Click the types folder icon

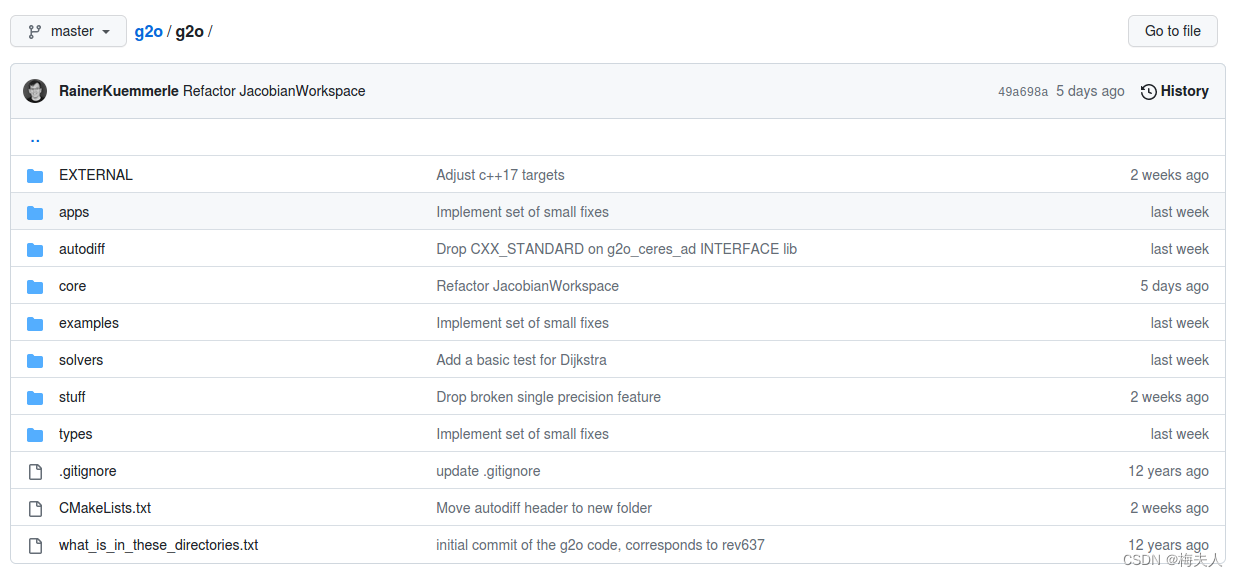[35, 434]
